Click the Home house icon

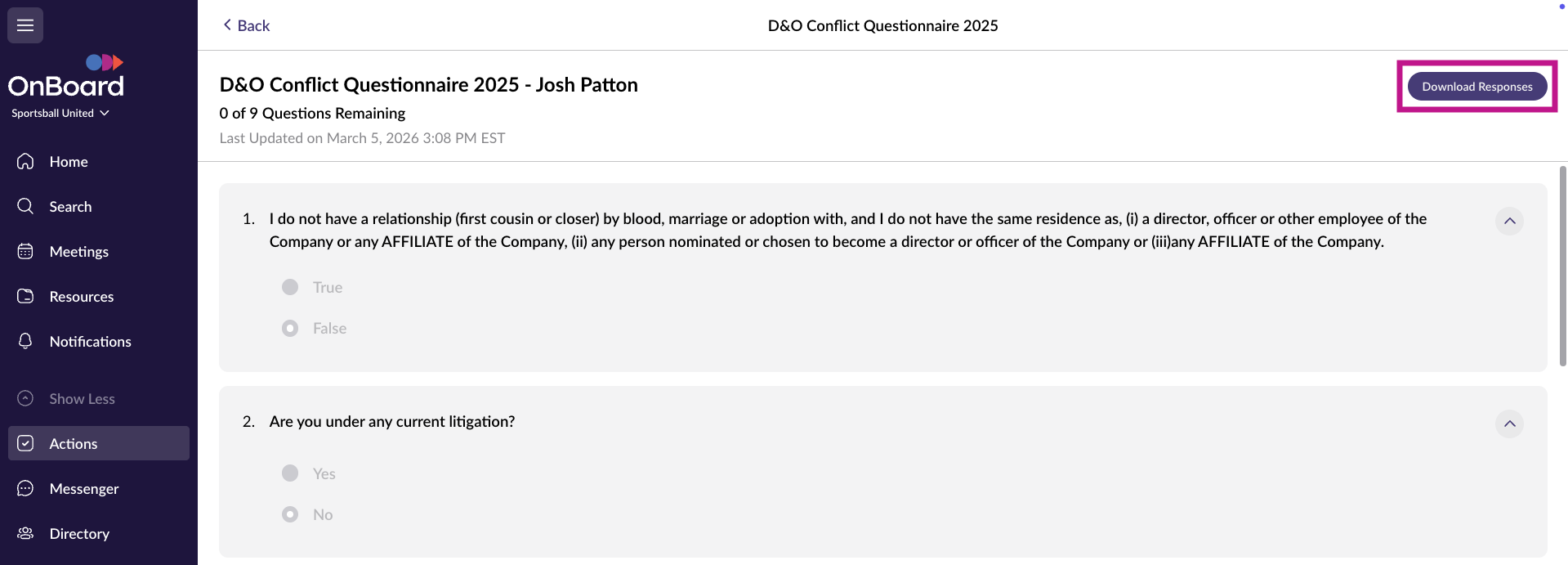25,162
